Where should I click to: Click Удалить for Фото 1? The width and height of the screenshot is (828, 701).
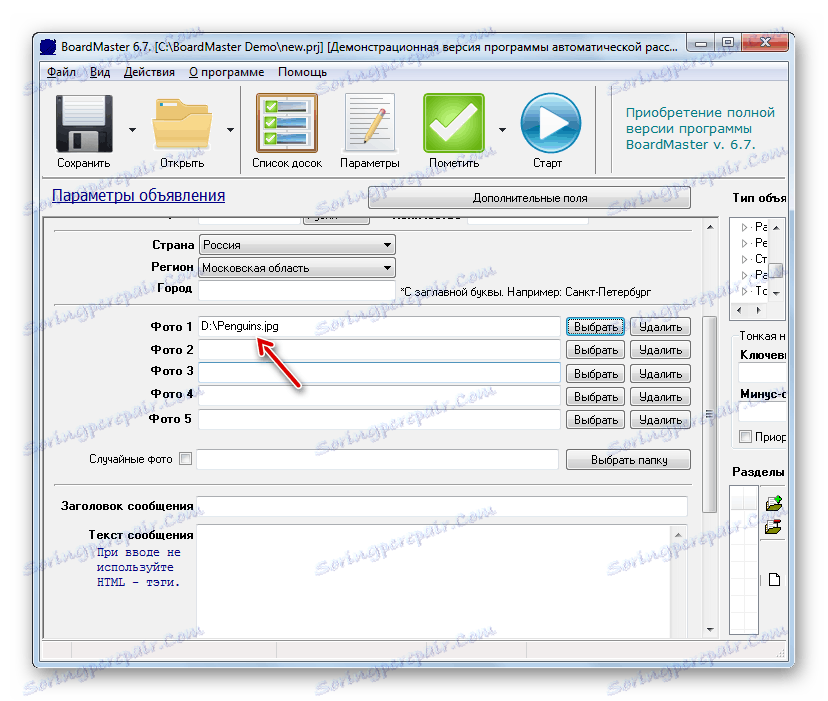tap(660, 327)
